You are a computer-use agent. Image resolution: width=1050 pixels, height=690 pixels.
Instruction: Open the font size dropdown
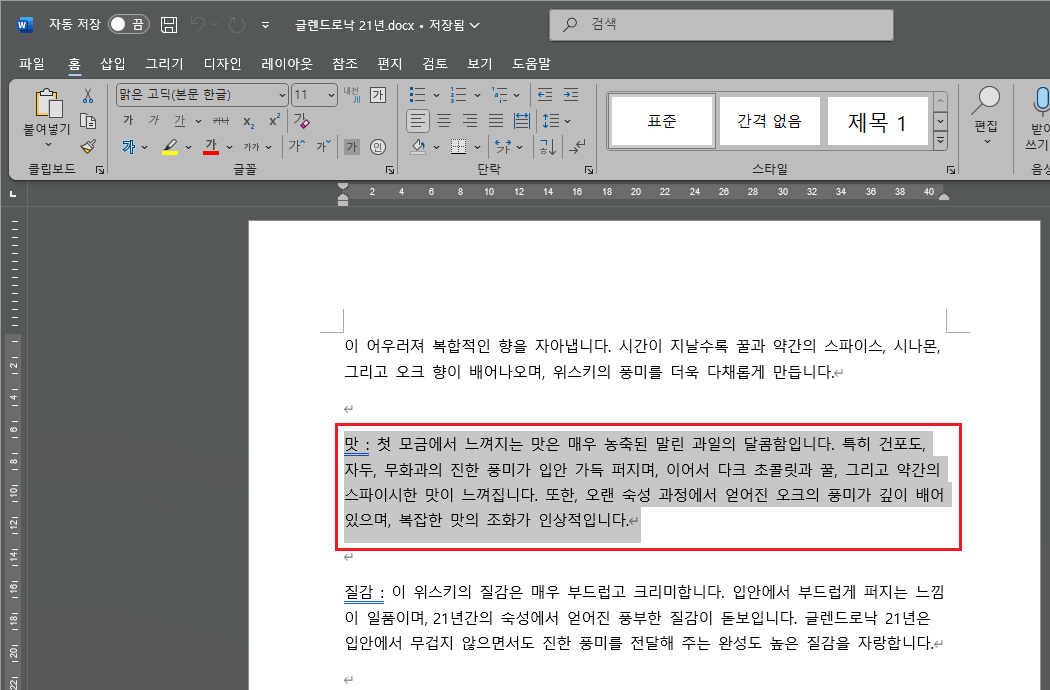point(331,95)
